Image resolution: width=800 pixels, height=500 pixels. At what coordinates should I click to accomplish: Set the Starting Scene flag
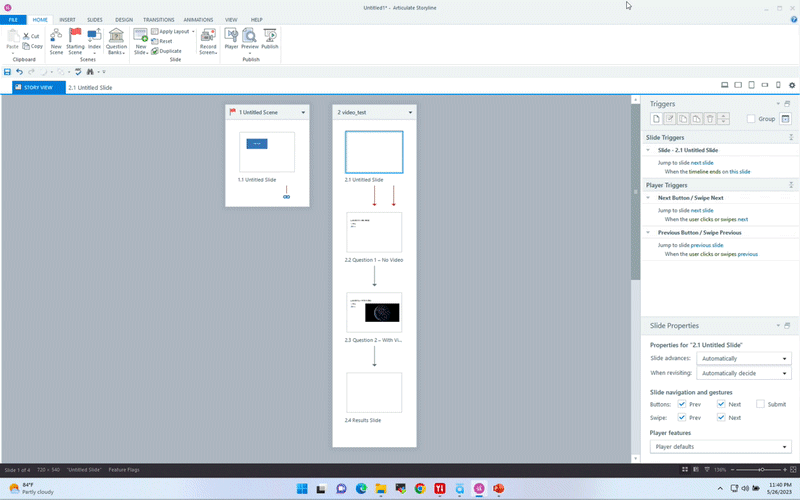tap(75, 36)
